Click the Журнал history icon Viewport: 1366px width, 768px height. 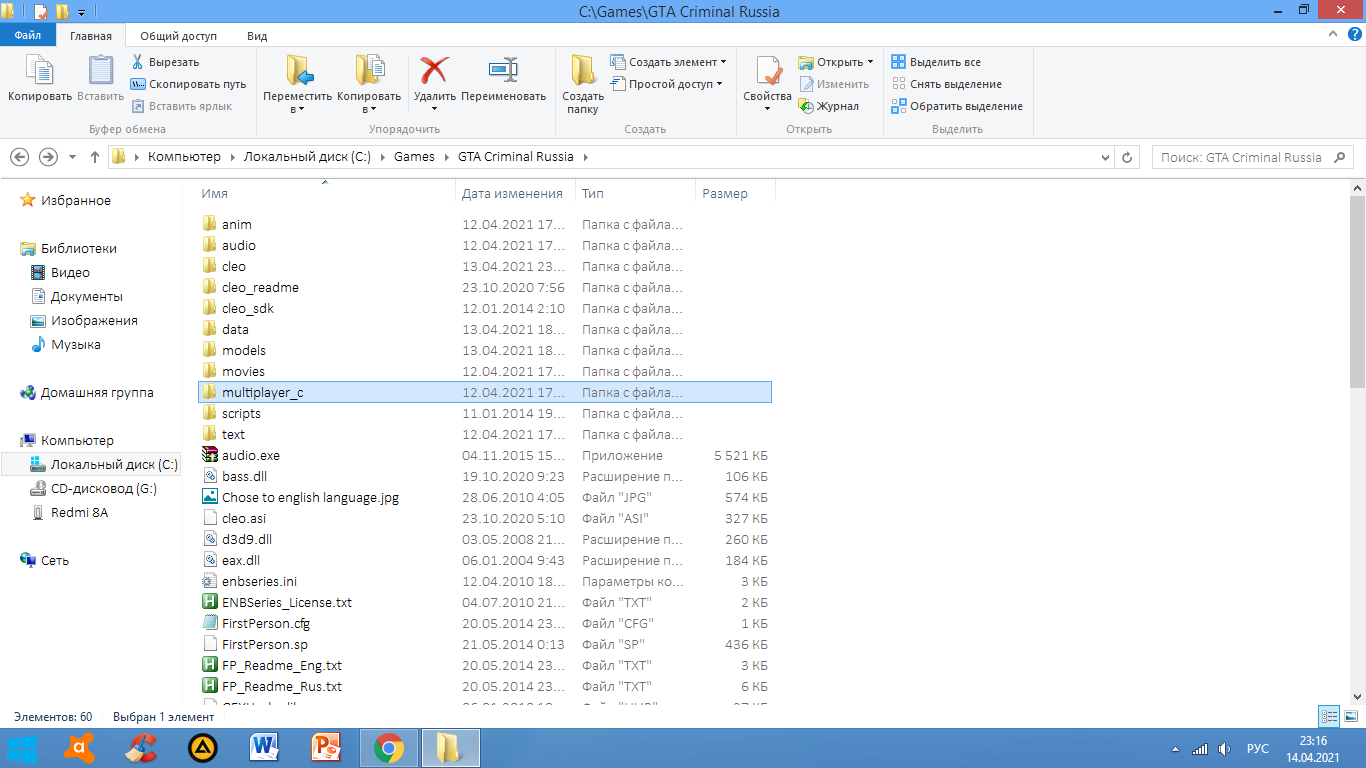coord(806,106)
